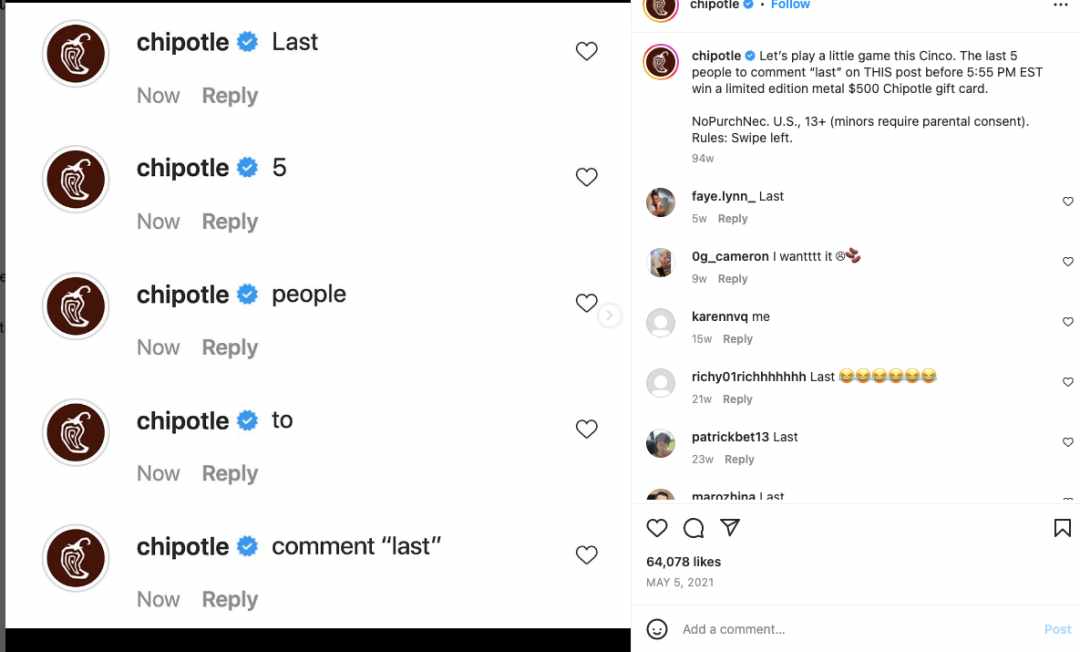
Task: Like faye.lynn_'s comment
Action: tap(1068, 202)
